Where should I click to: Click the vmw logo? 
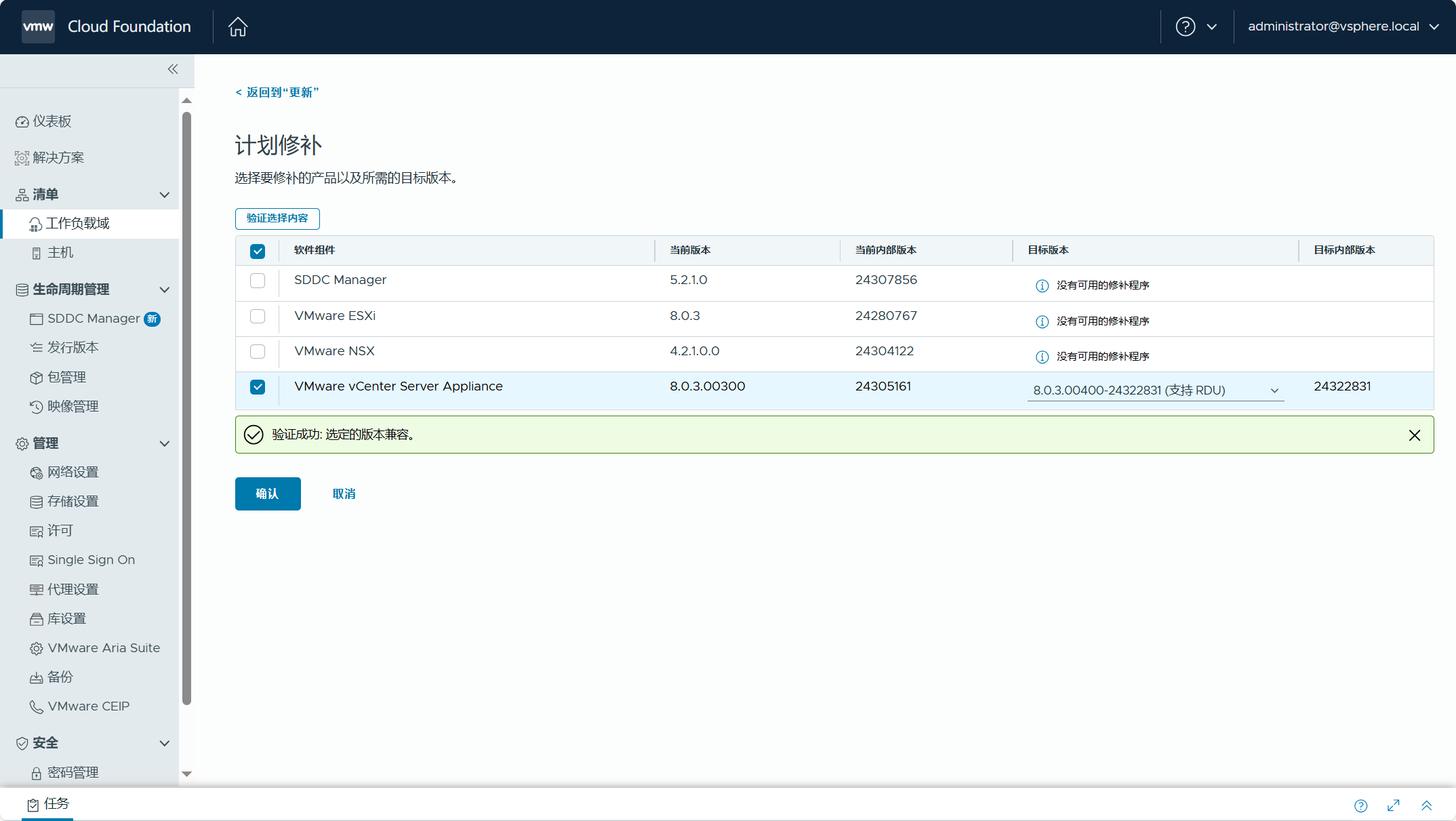point(38,26)
